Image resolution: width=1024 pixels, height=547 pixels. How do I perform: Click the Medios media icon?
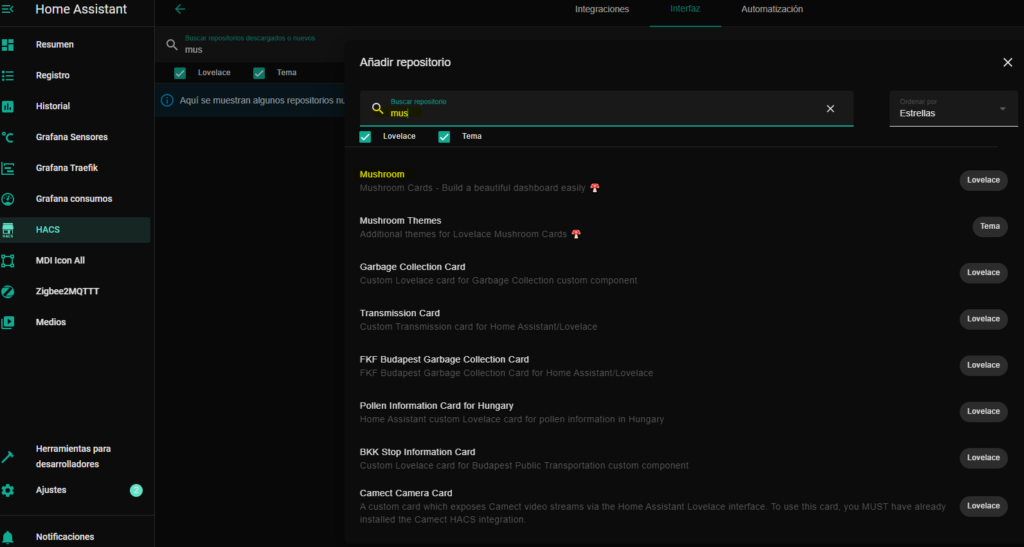[x=8, y=322]
